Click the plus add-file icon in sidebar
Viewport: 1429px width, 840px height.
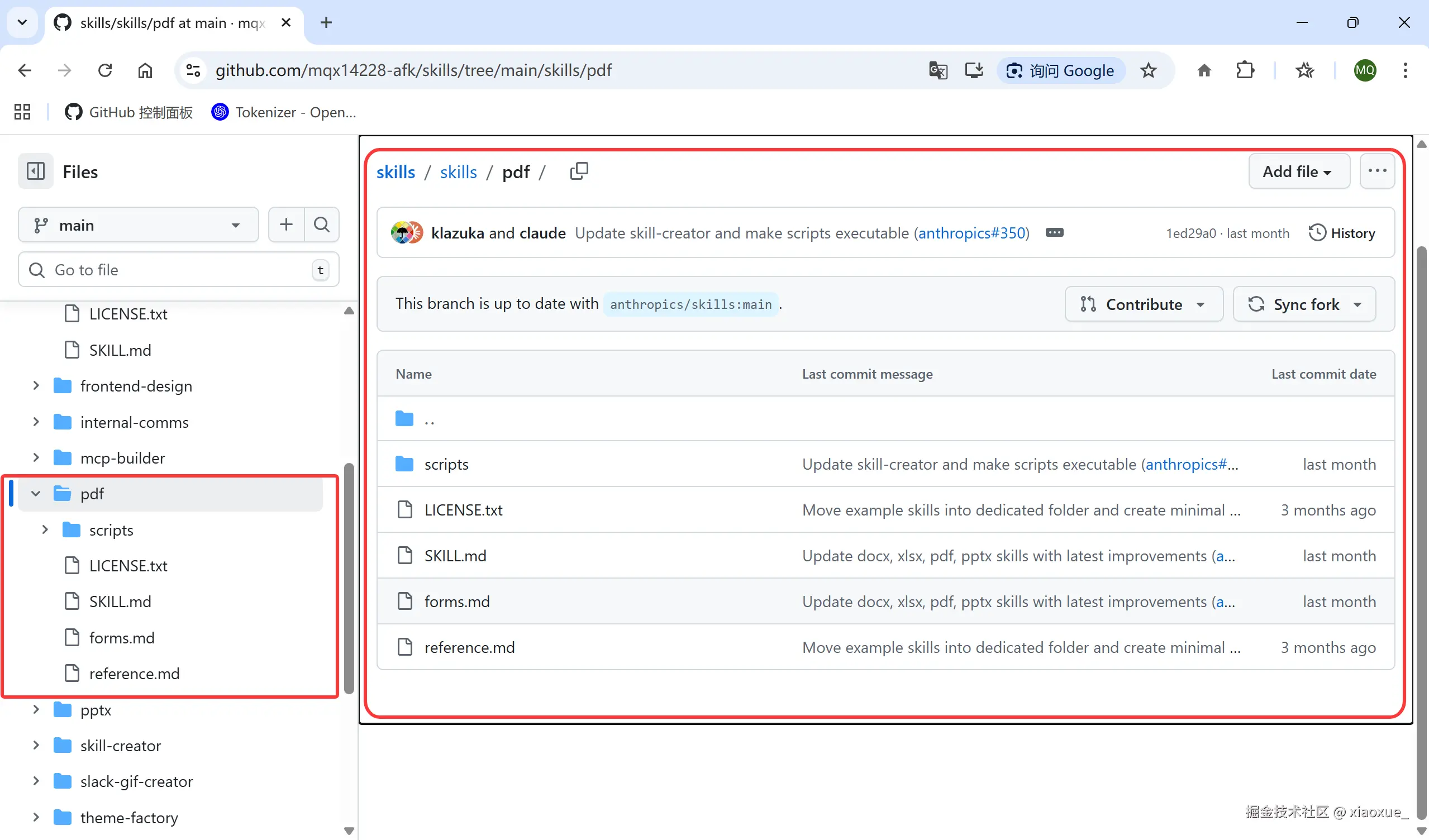287,225
